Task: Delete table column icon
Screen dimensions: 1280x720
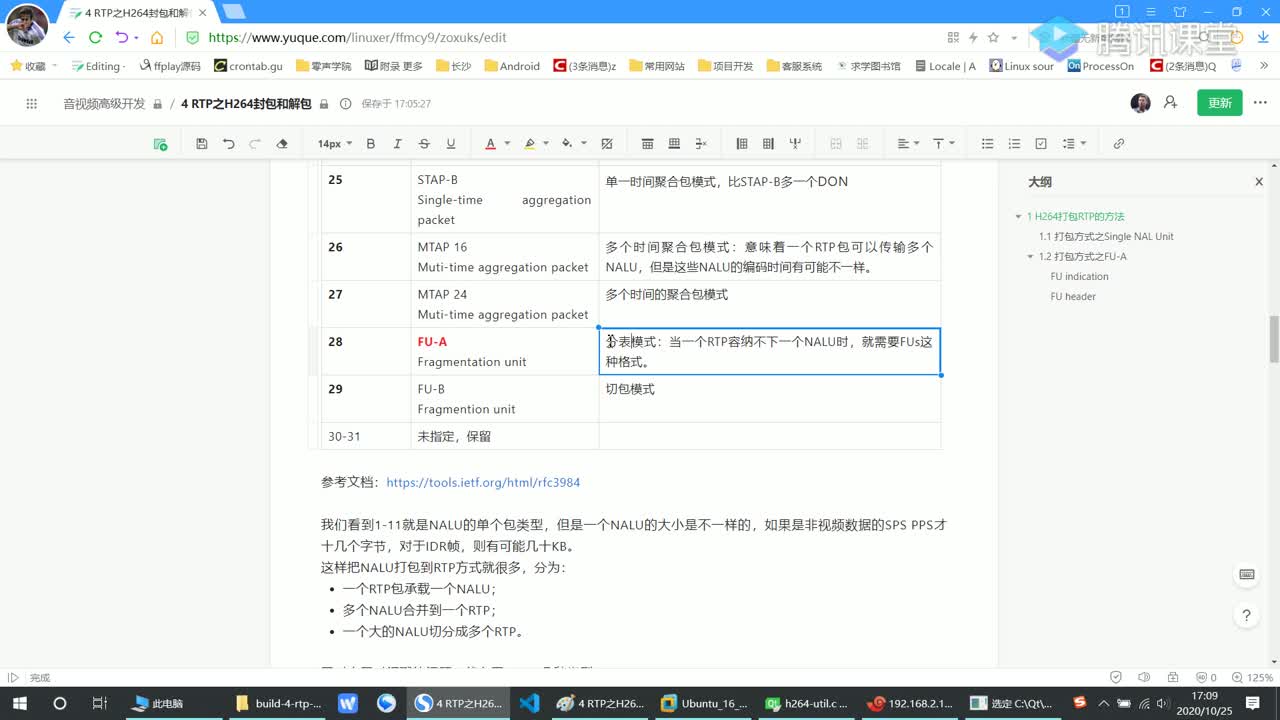Action: pos(795,144)
